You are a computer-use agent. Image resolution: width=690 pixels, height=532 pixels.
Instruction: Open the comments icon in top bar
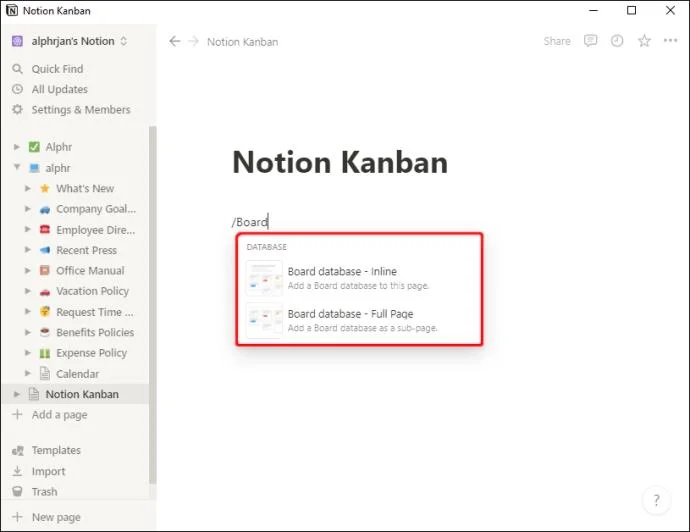tap(590, 41)
